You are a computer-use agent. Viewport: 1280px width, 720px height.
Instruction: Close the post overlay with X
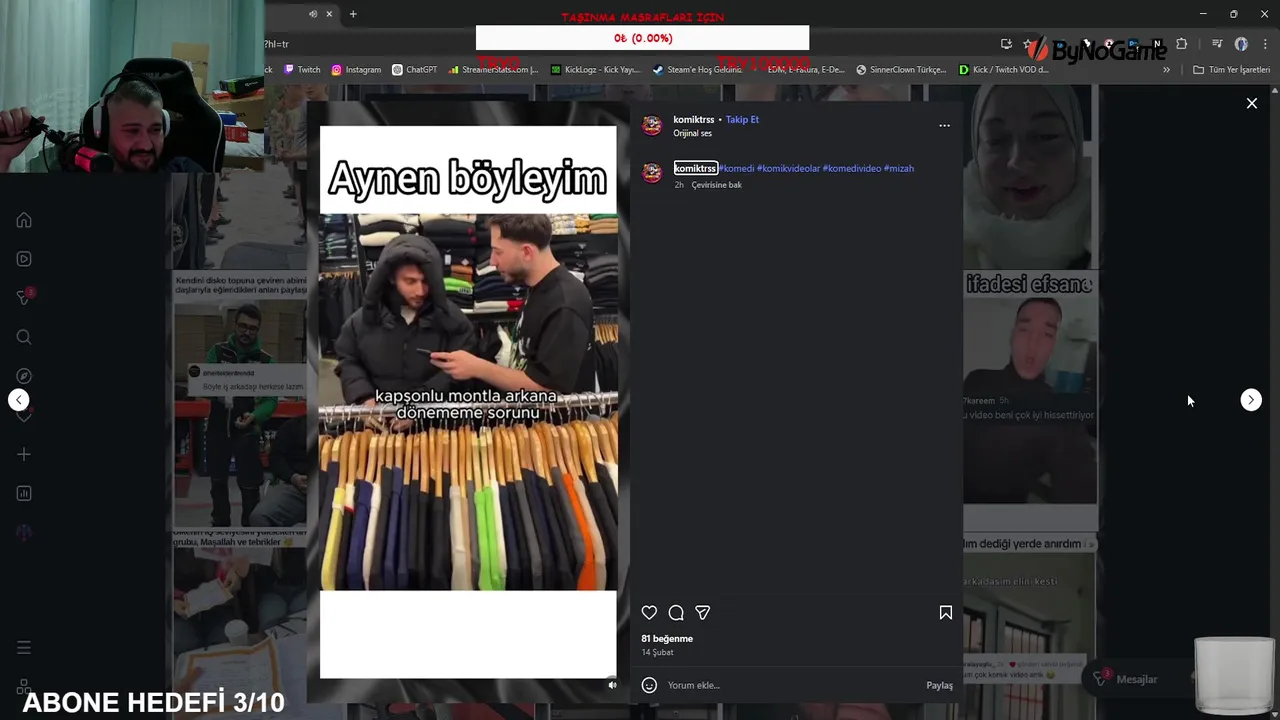pos(1251,103)
